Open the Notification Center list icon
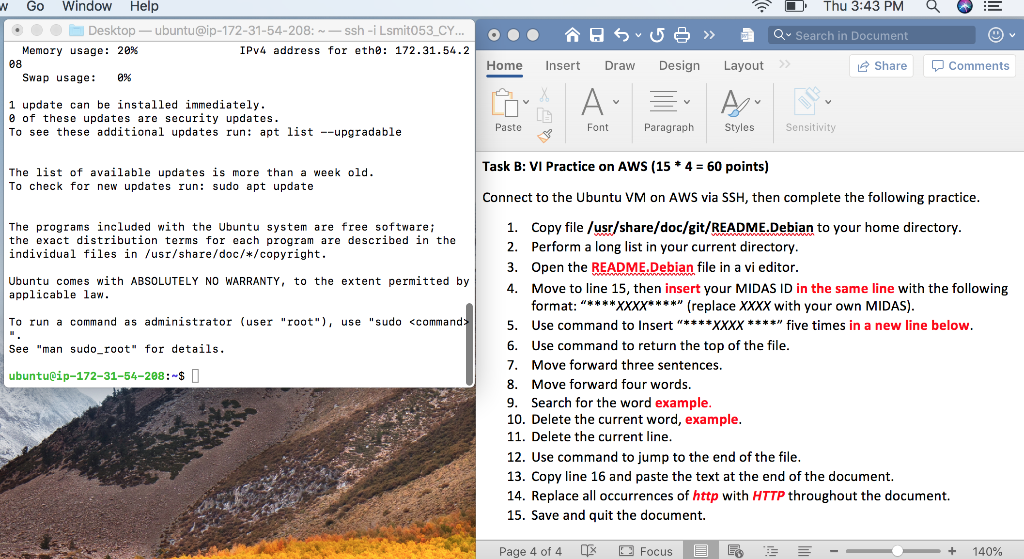The image size is (1024, 559). tap(993, 7)
